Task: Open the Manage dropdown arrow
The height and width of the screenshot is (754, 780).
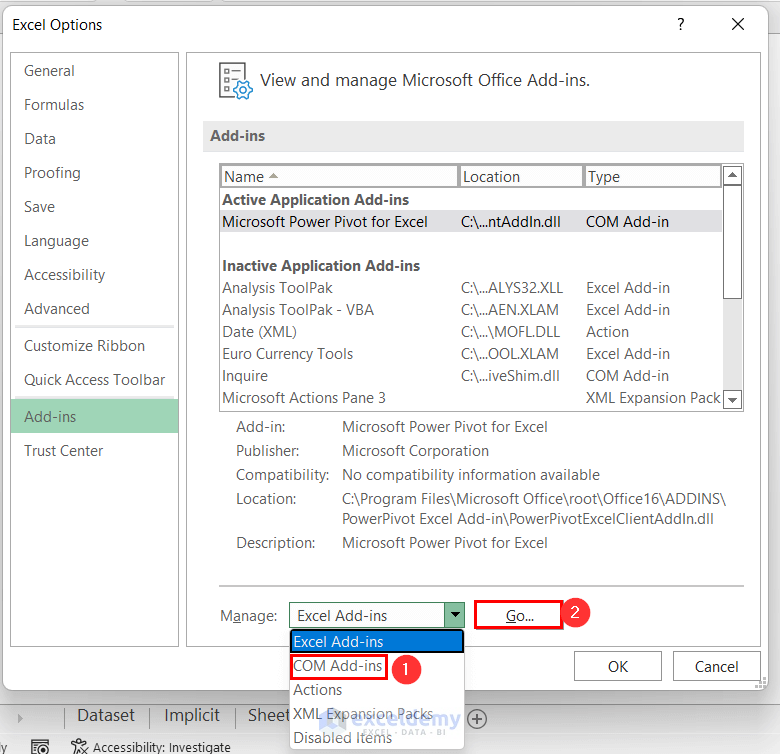Action: coord(455,615)
